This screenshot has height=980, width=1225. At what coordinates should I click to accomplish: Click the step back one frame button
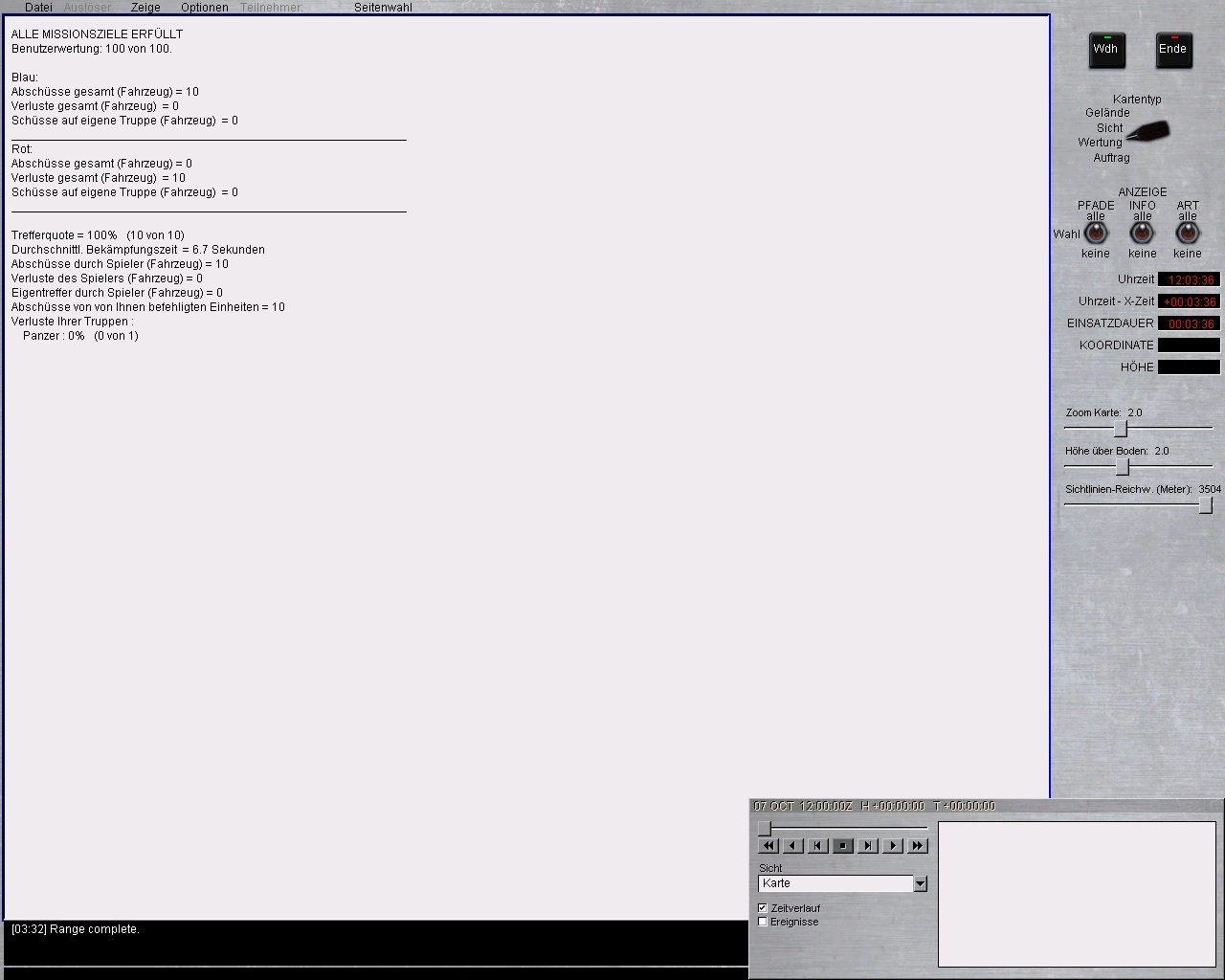point(817,845)
